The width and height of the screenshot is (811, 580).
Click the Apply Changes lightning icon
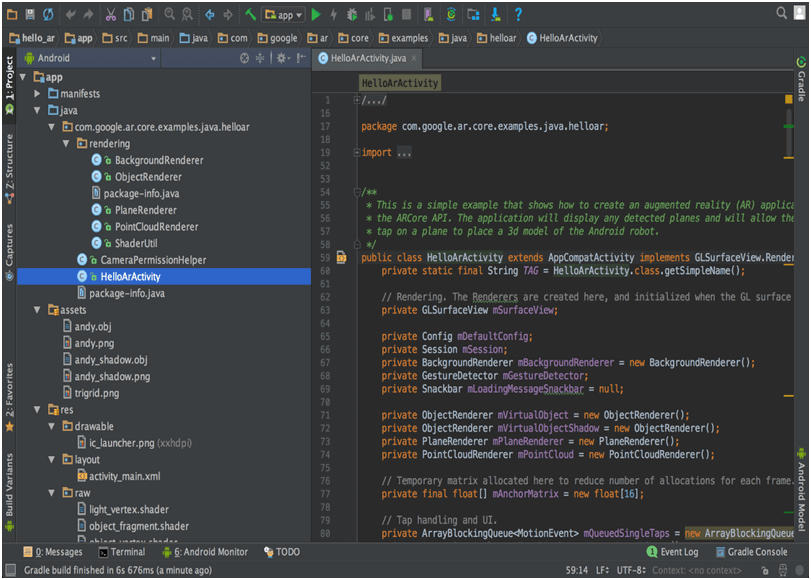[x=334, y=14]
